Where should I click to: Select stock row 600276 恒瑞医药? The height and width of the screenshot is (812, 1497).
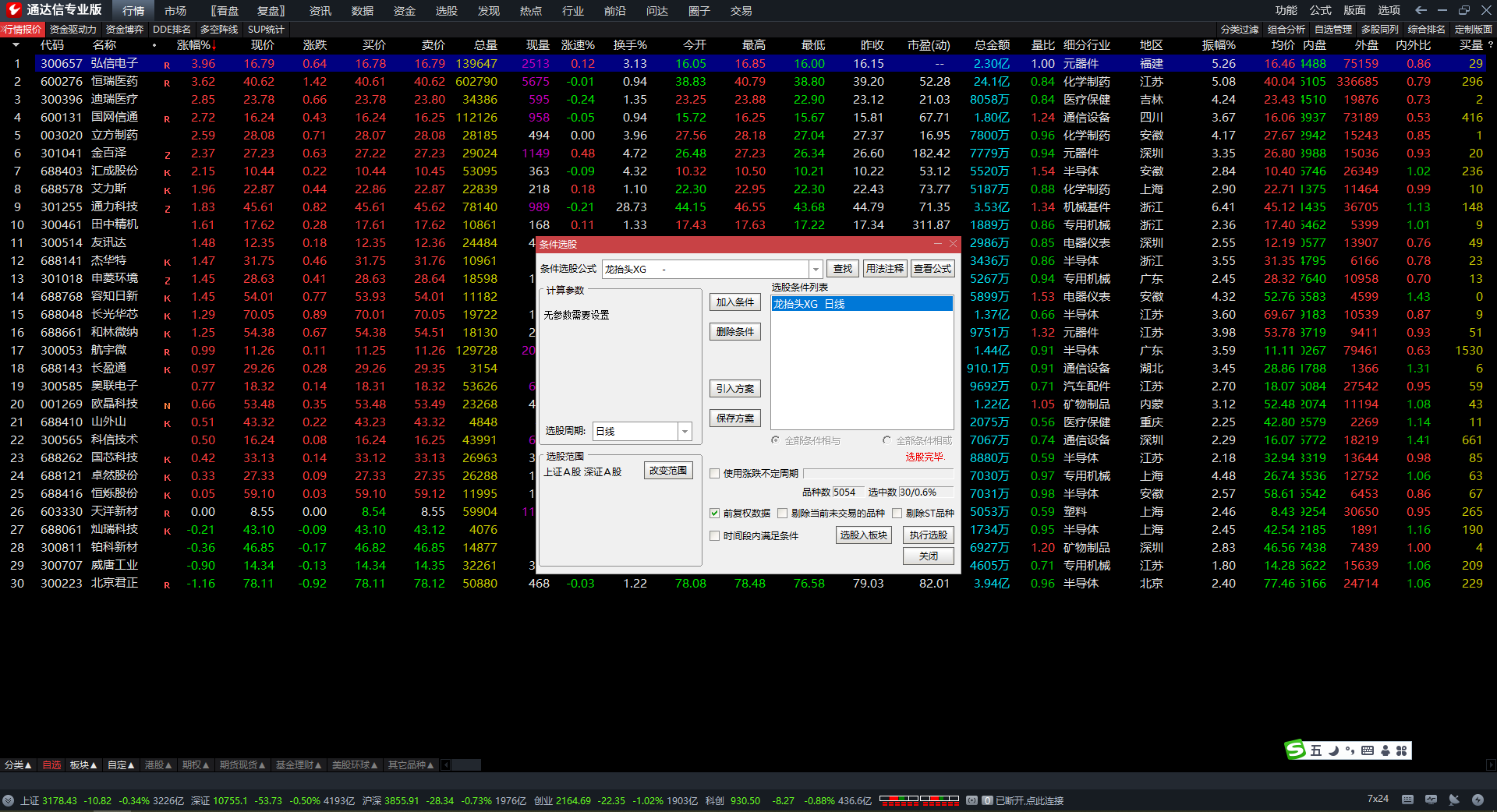(x=748, y=81)
